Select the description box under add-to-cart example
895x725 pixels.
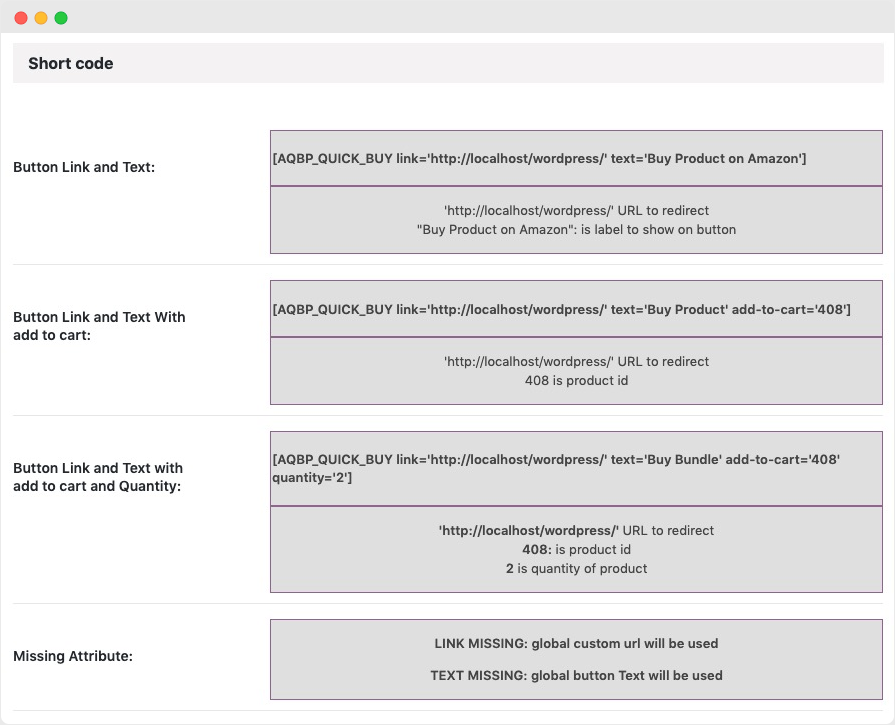point(575,370)
